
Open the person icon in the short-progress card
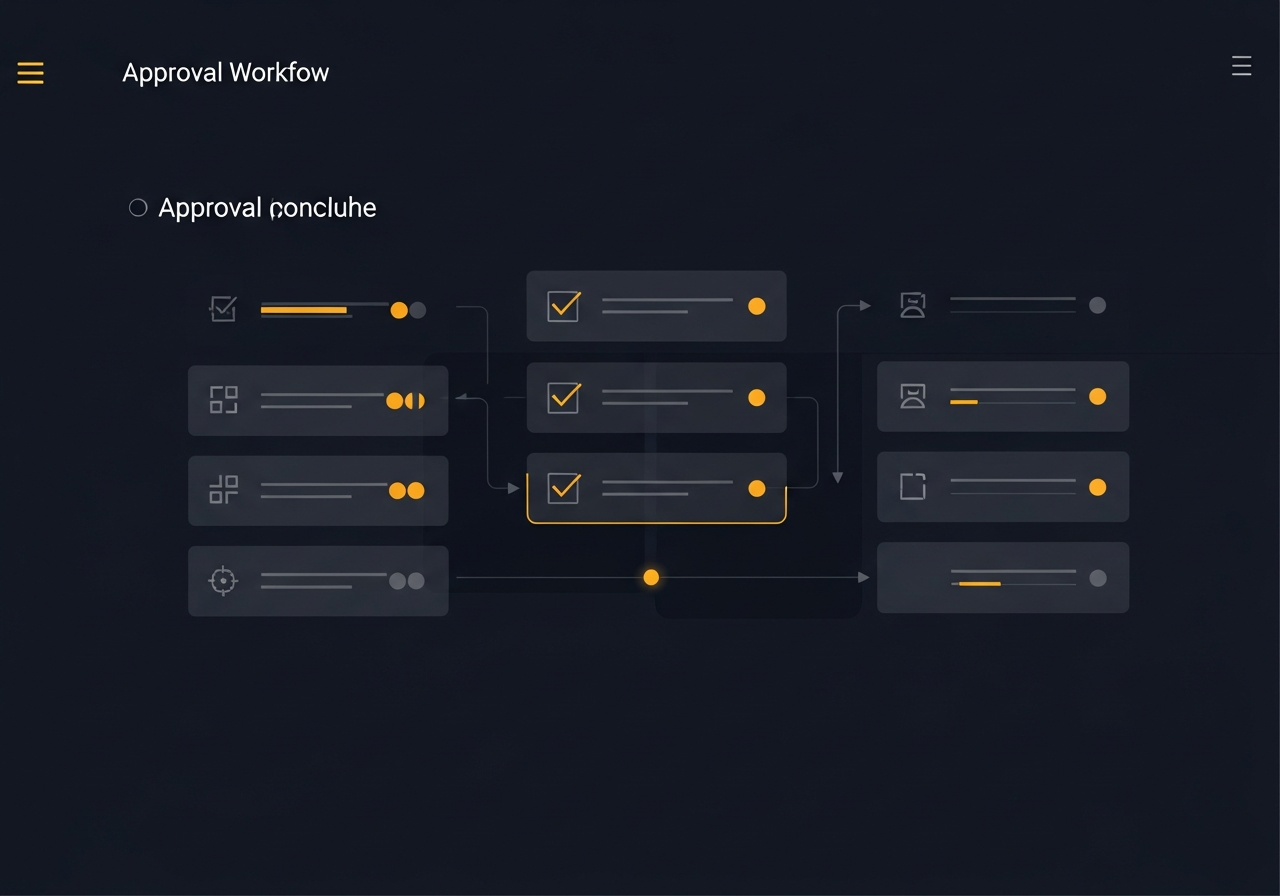tap(912, 397)
